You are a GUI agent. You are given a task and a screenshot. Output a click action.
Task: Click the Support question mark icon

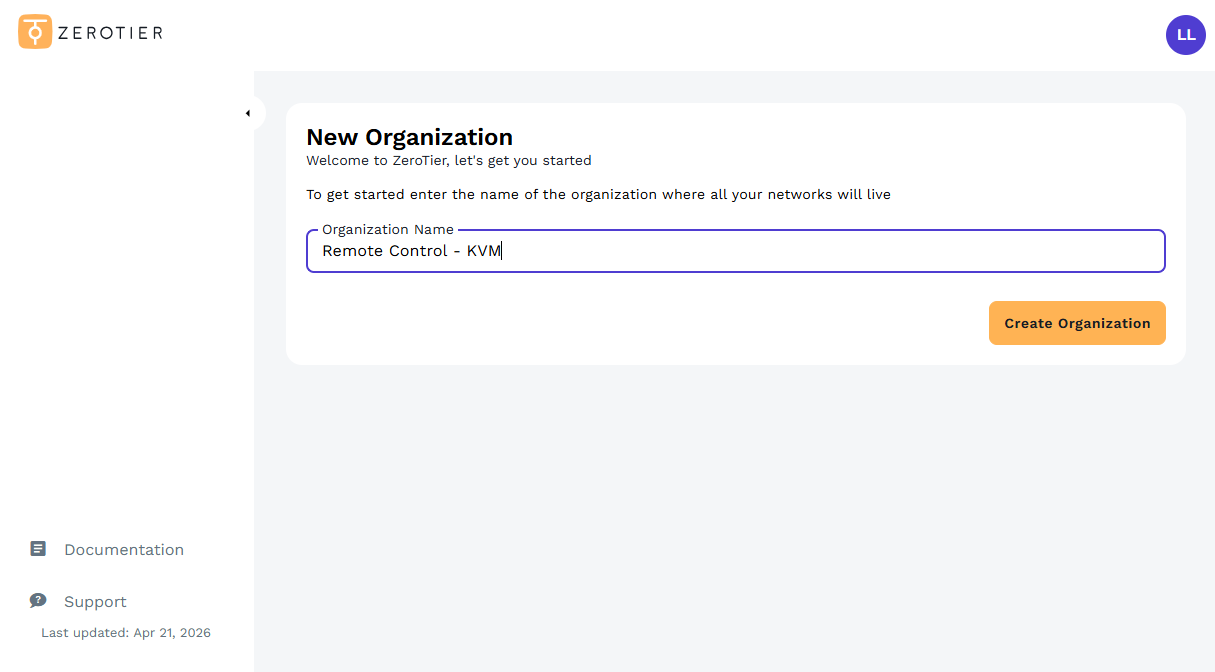tap(38, 600)
